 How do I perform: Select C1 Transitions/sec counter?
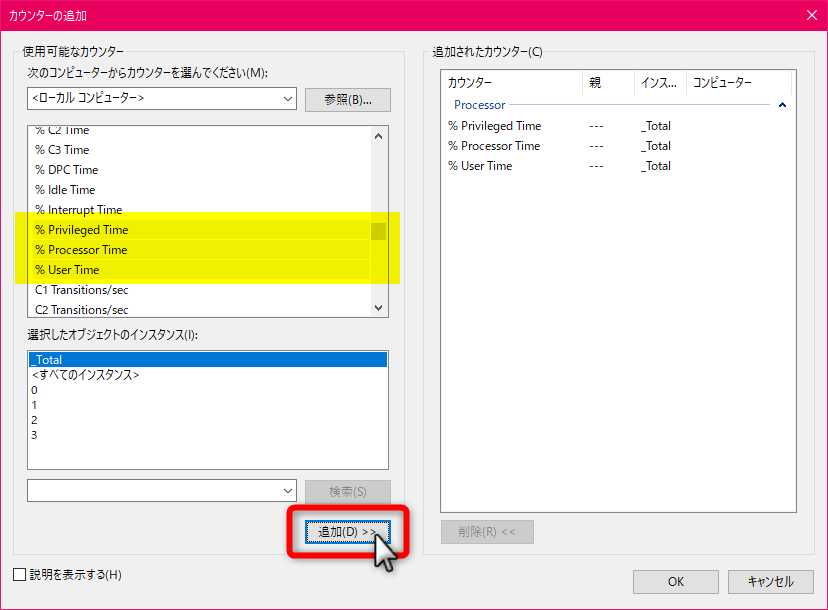pos(203,290)
